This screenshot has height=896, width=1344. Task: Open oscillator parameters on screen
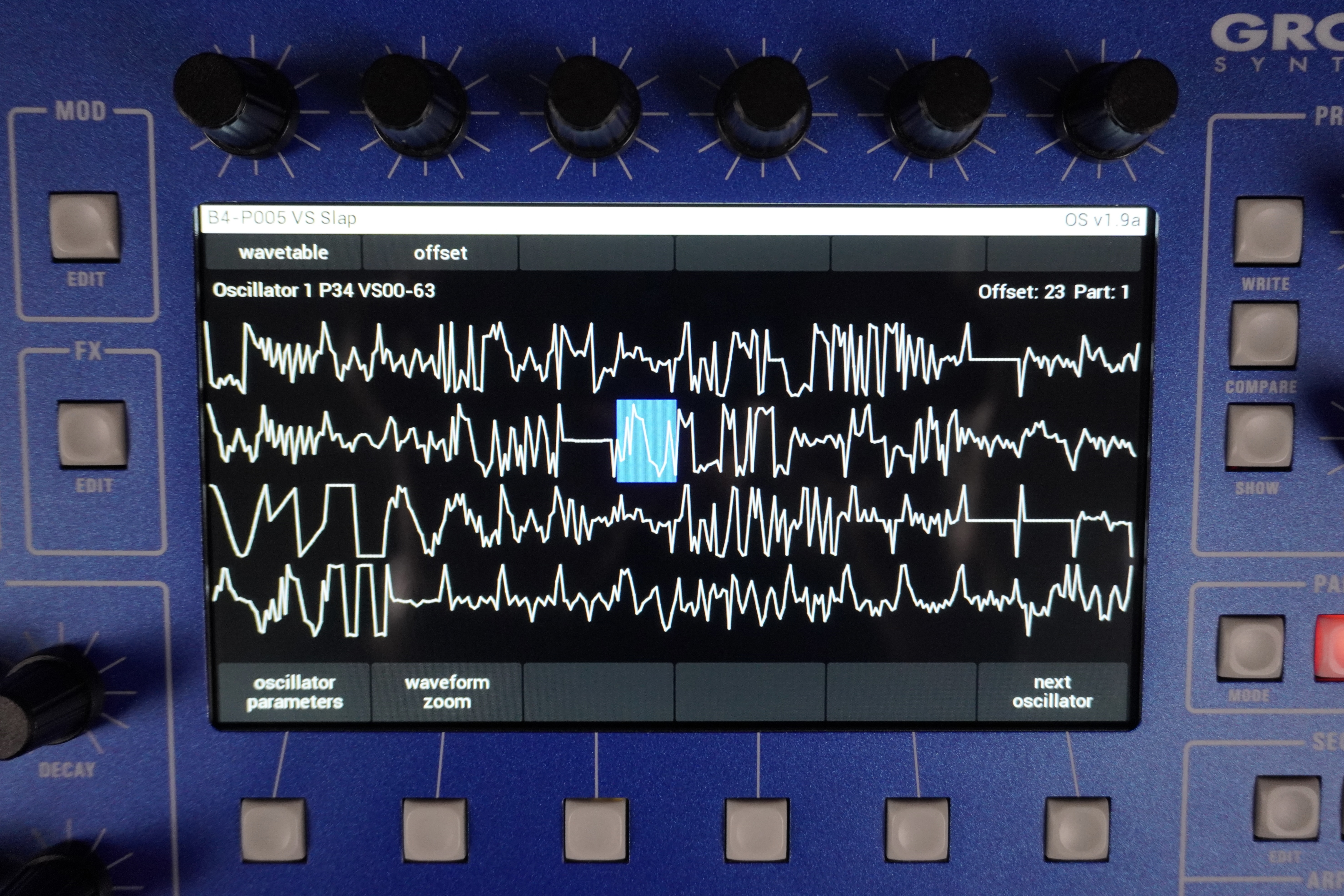click(294, 692)
